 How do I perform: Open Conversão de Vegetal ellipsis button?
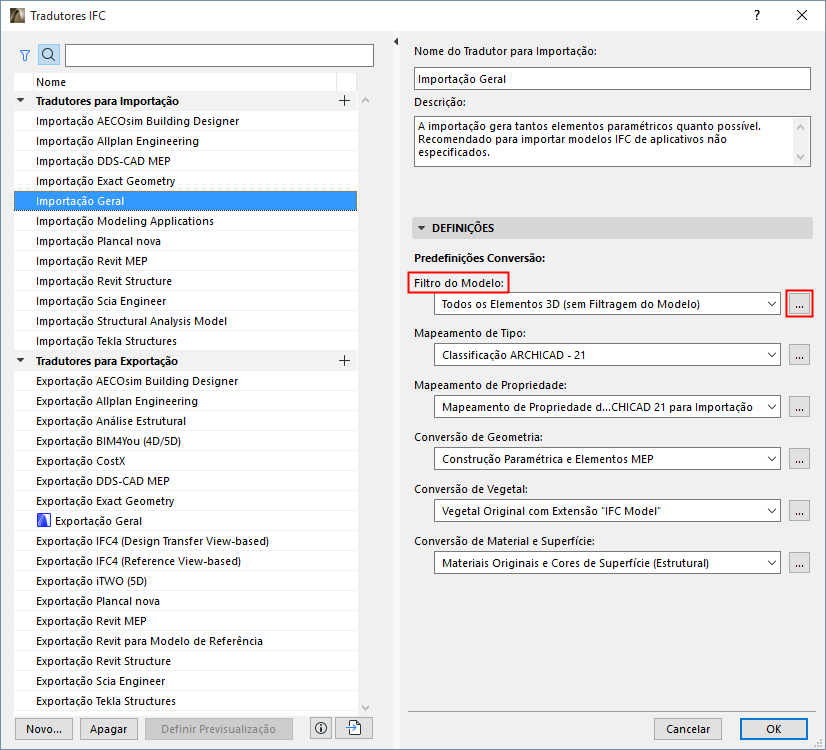(799, 511)
